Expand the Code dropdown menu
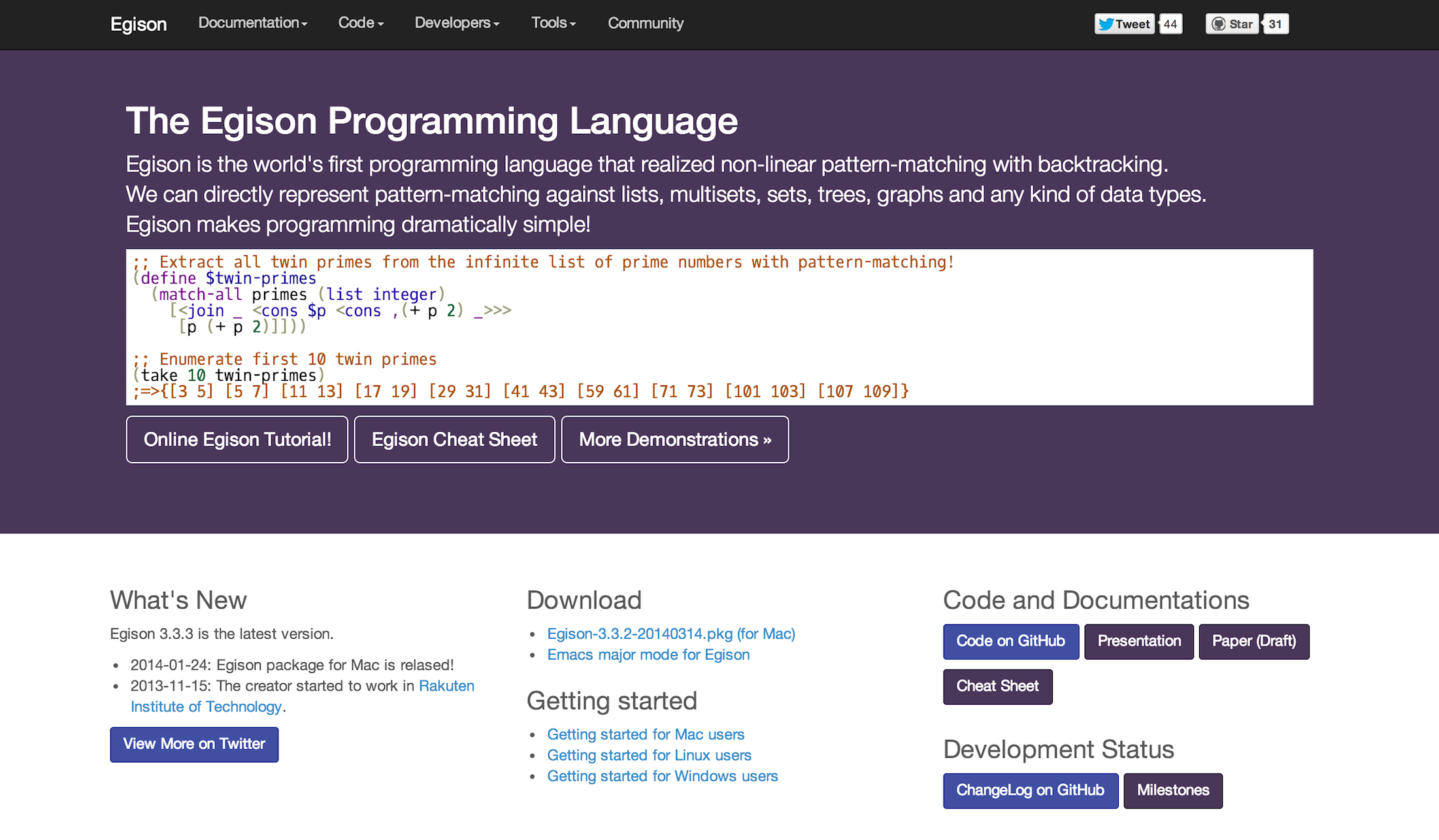The image size is (1439, 840). [x=361, y=23]
